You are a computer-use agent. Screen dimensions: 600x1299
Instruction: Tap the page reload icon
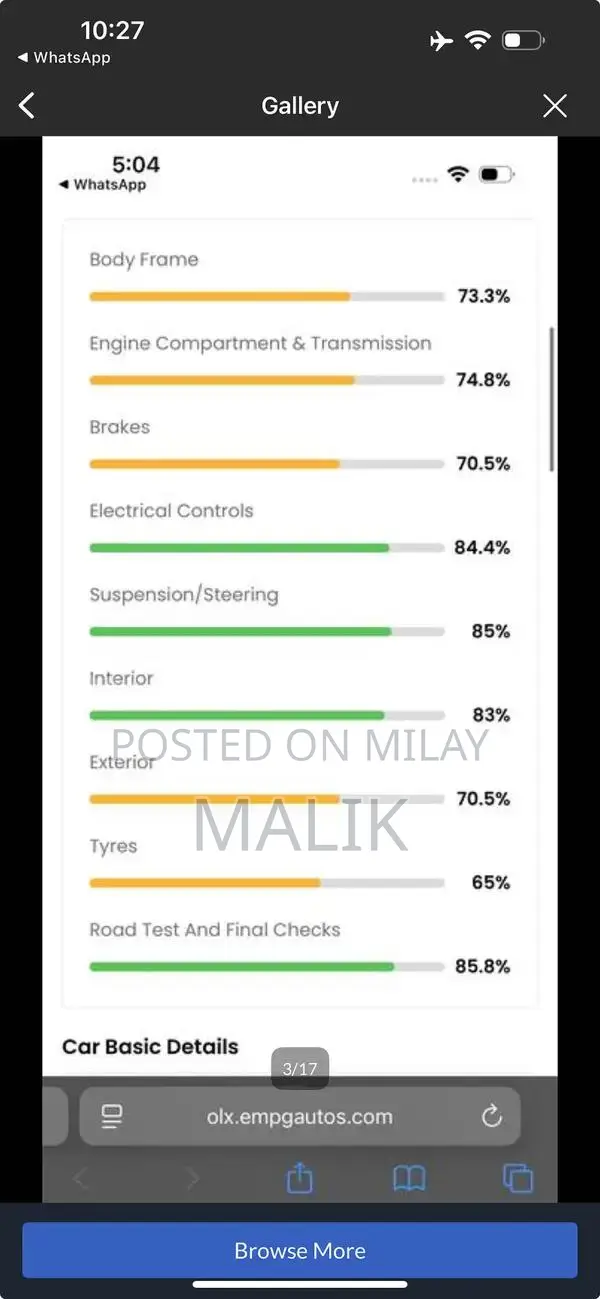(491, 1117)
